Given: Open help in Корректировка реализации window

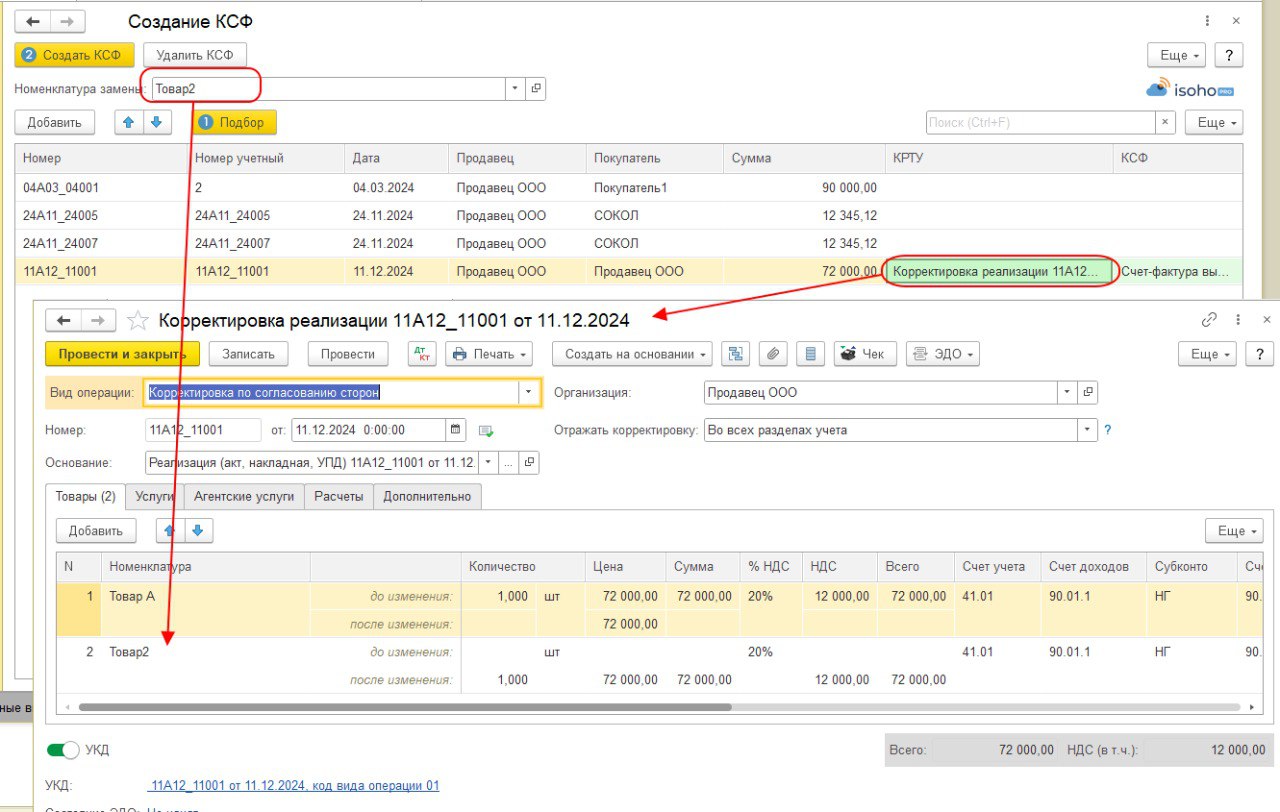Looking at the screenshot, I should 1259,354.
